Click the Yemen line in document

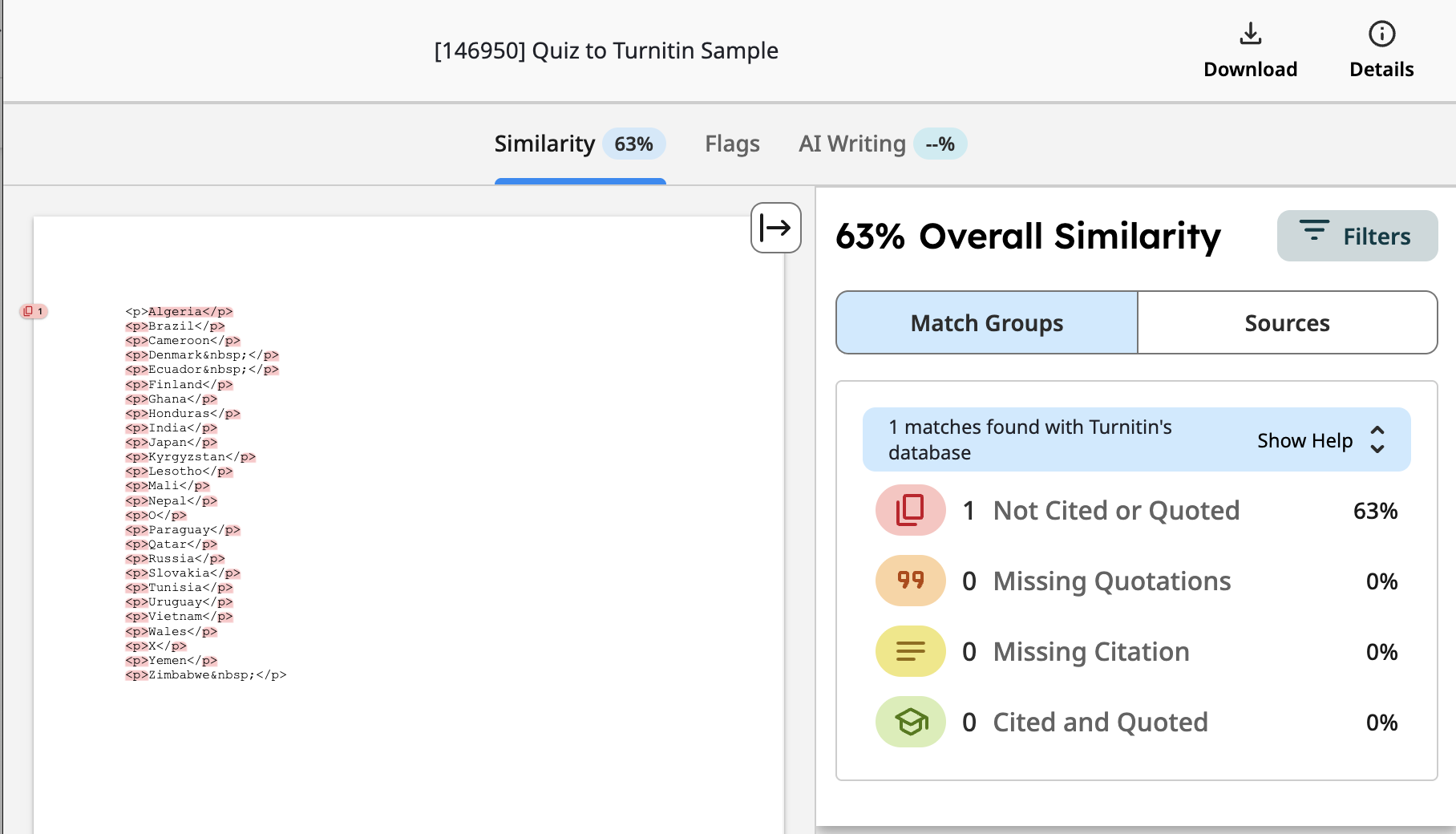[171, 660]
